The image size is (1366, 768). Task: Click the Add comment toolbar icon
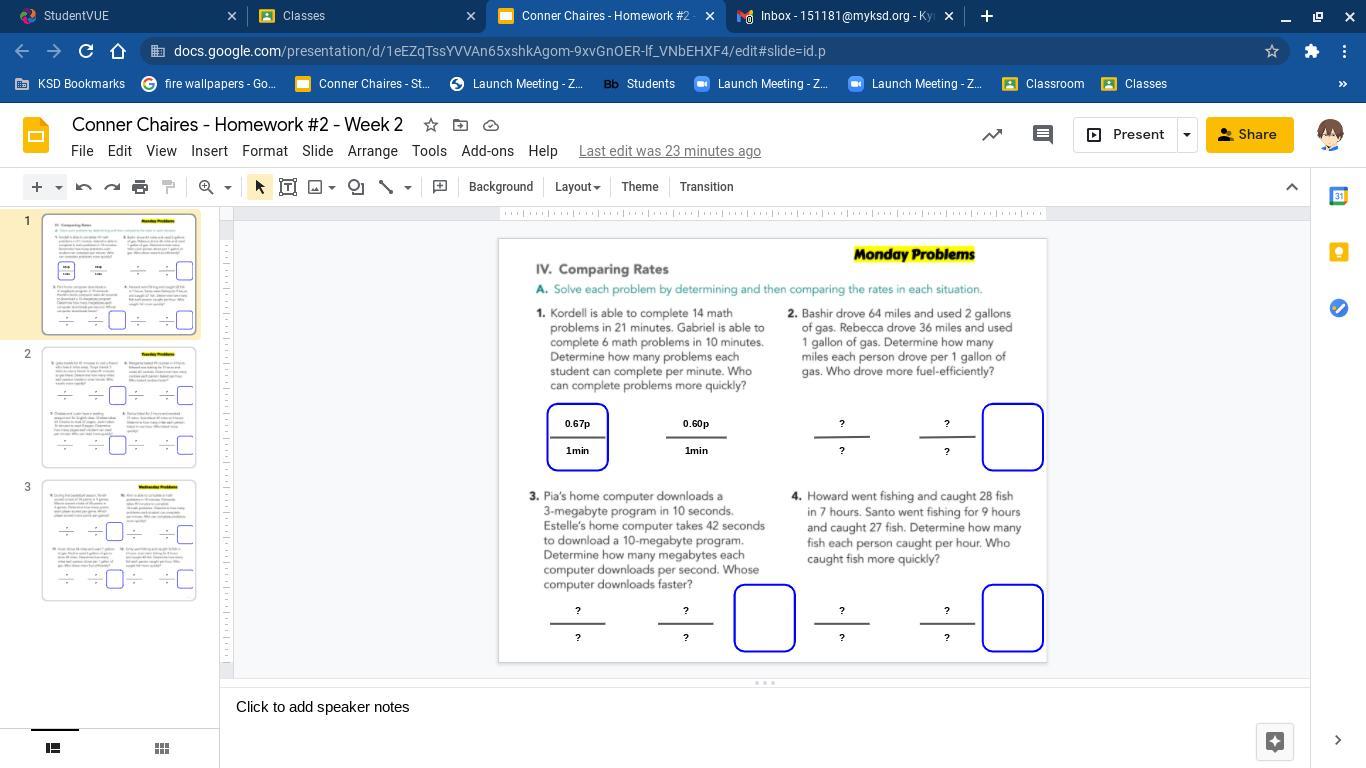439,187
